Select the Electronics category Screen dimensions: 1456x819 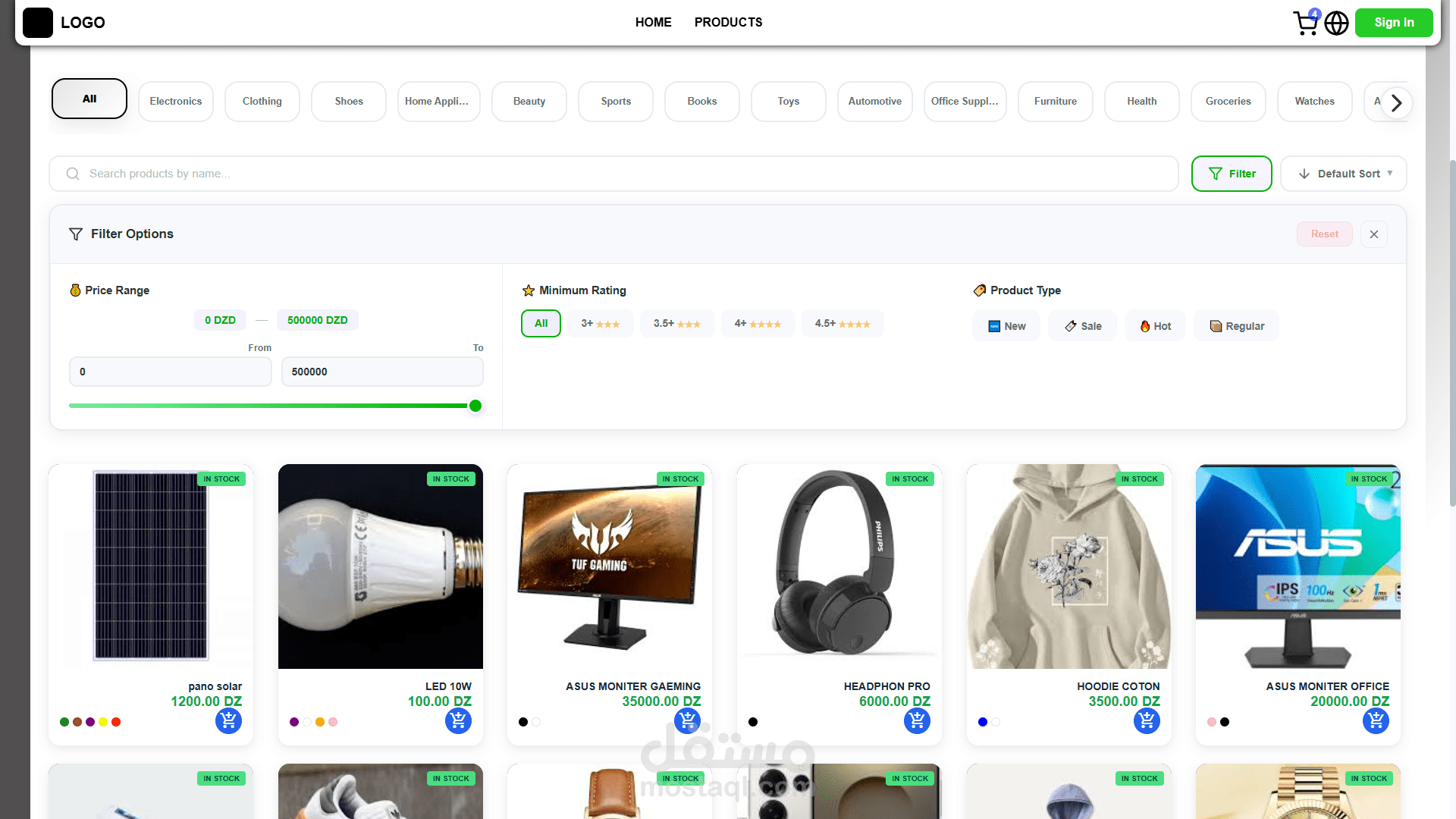point(176,102)
